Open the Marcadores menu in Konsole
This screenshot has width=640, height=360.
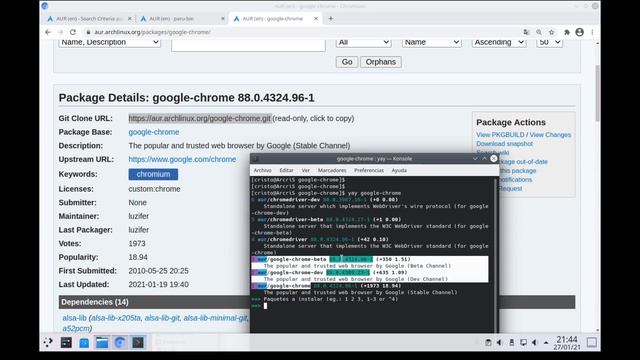332,170
